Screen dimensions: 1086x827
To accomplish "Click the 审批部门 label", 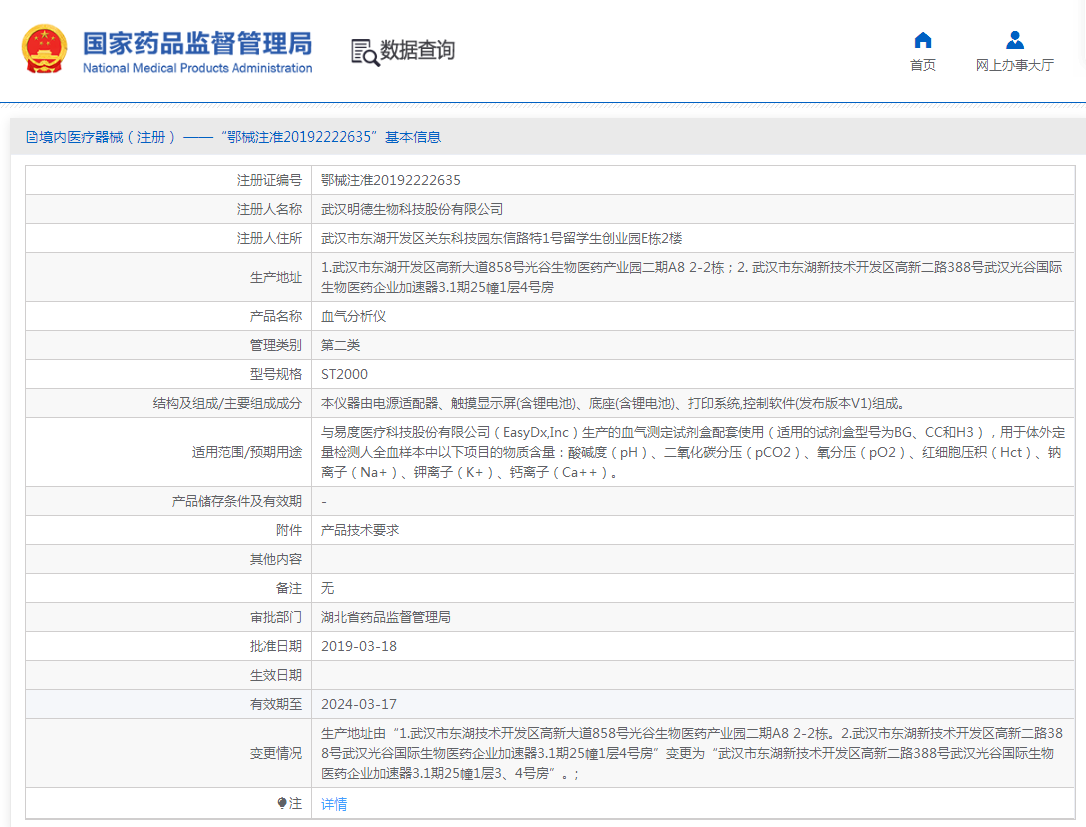I will (x=276, y=617).
